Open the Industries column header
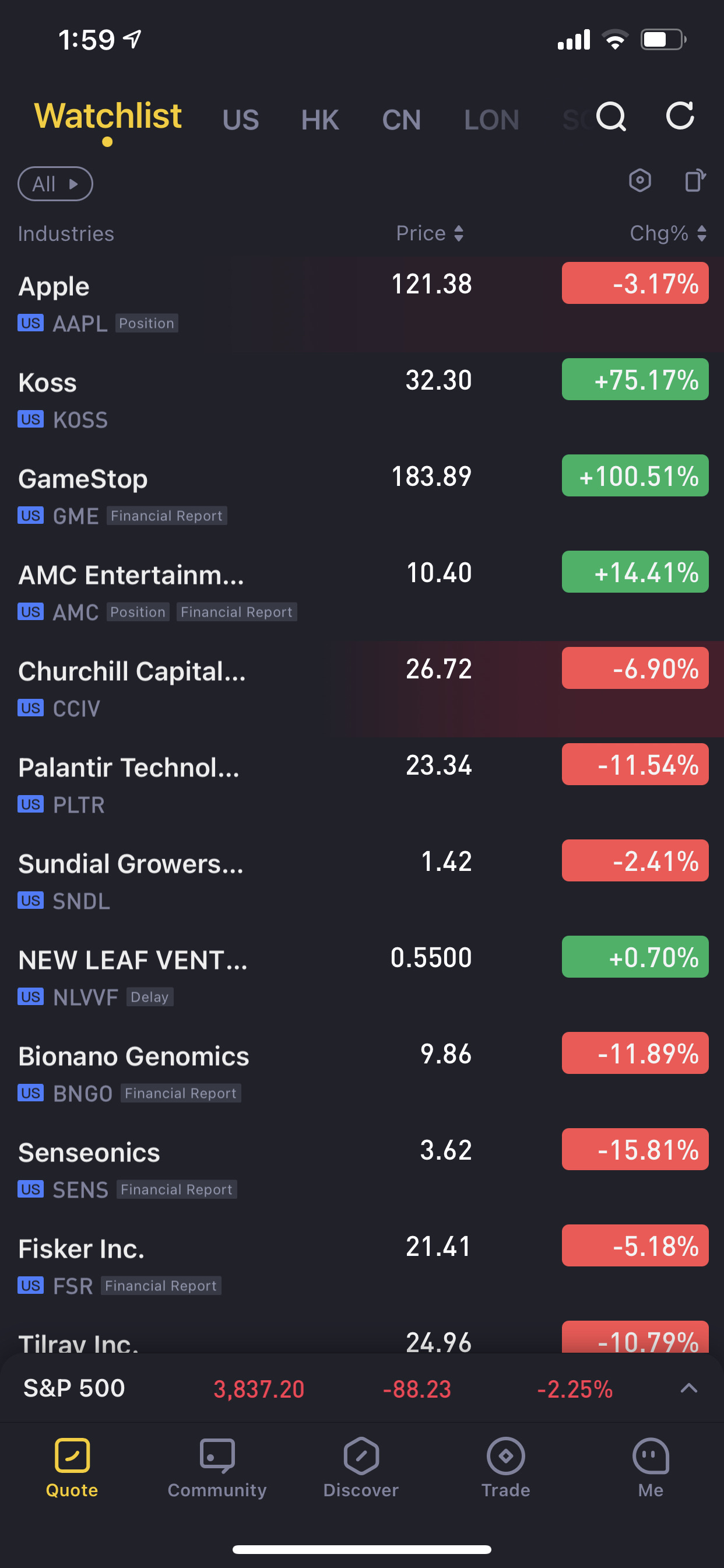This screenshot has height=1568, width=724. coord(66,235)
